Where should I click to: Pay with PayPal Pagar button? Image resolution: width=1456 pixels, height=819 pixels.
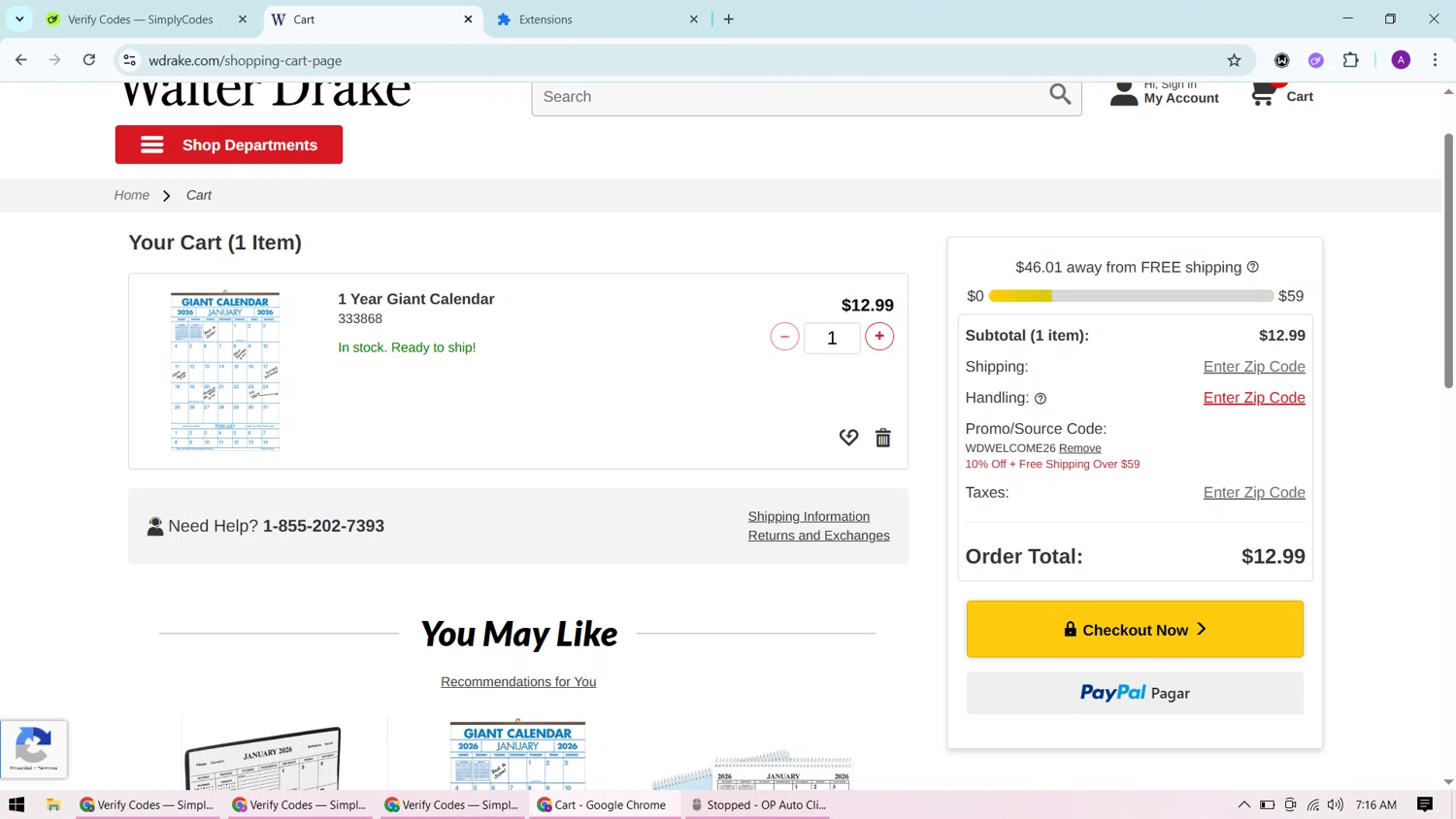1135,693
